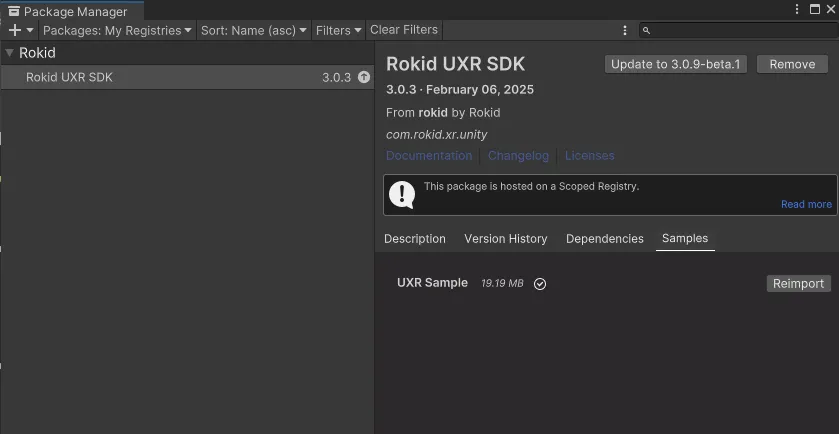Open the add package dropdown arrow
839x434 pixels.
click(30, 31)
